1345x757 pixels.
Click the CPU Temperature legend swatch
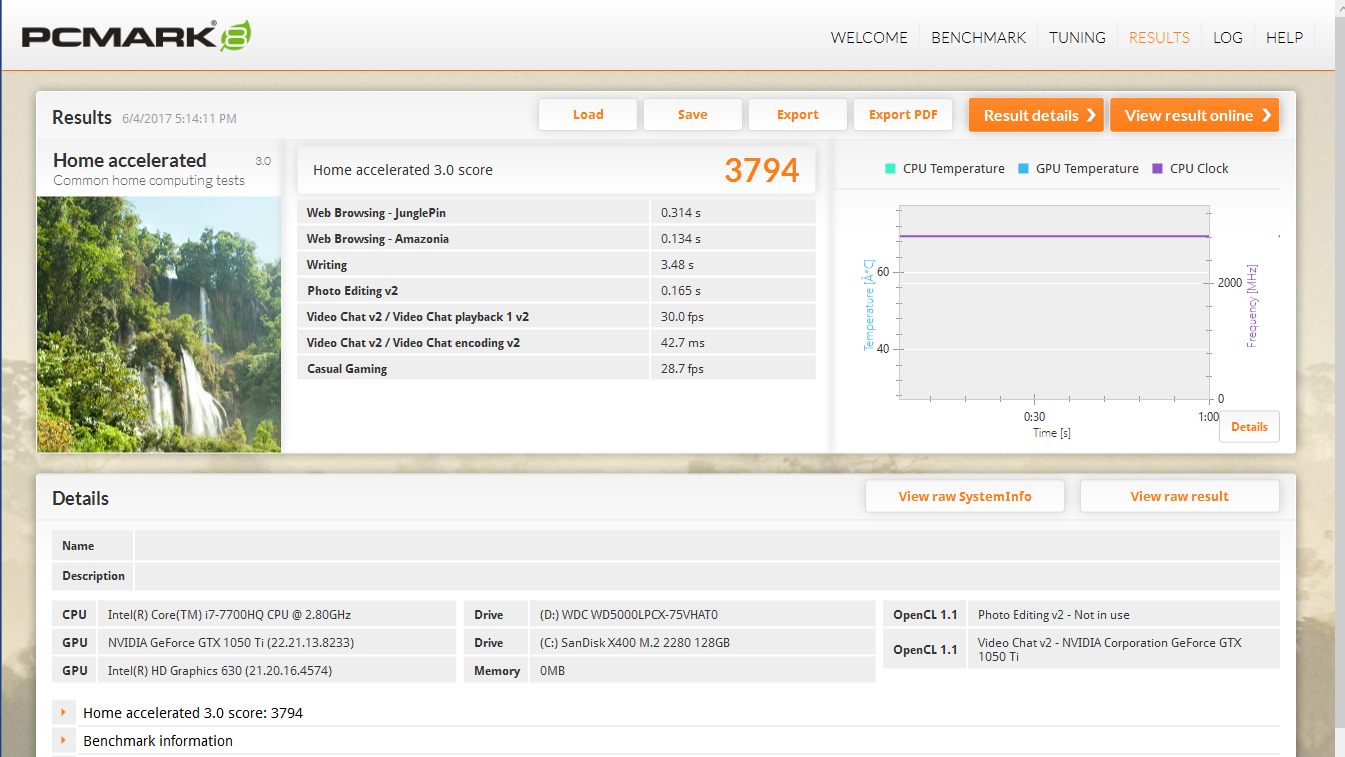coord(890,169)
